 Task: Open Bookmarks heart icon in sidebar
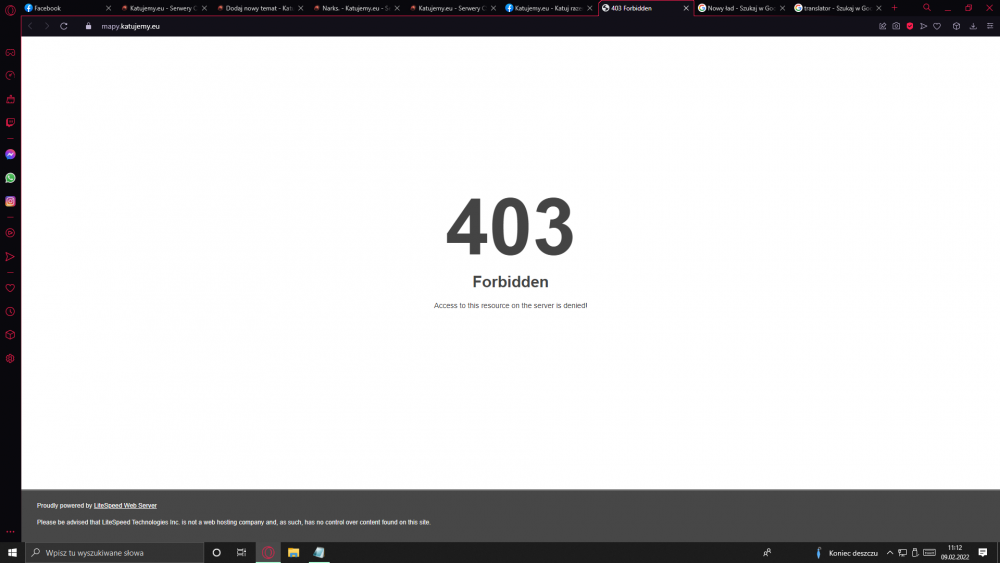[10, 288]
